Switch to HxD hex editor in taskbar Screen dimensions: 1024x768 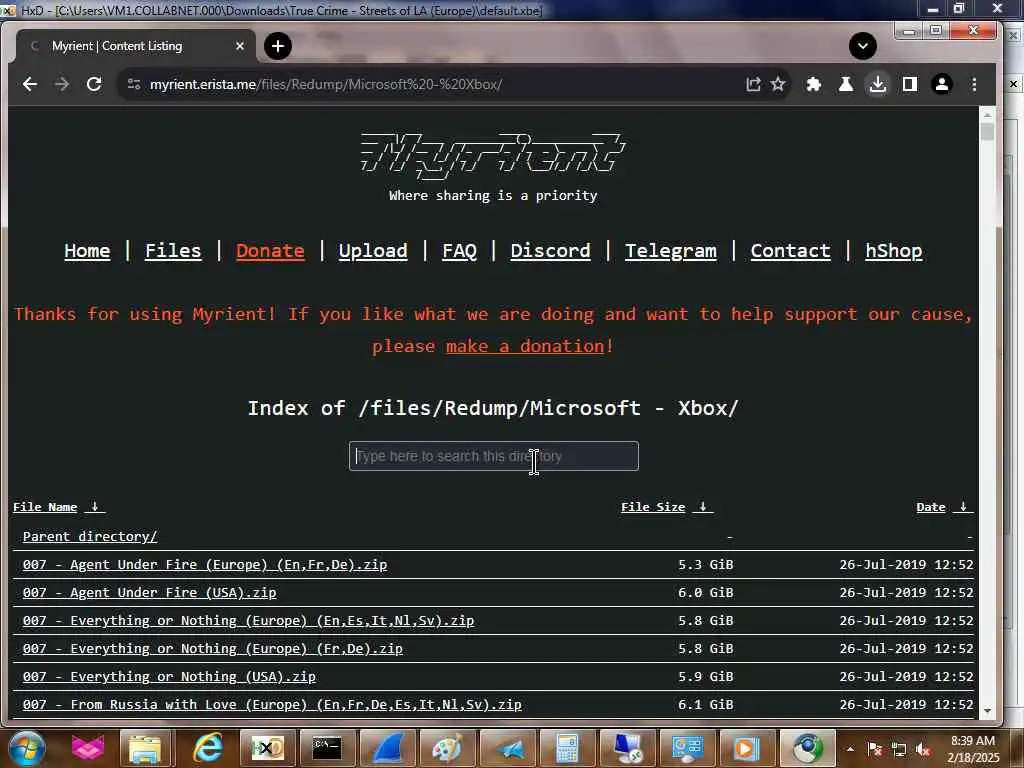coord(268,748)
